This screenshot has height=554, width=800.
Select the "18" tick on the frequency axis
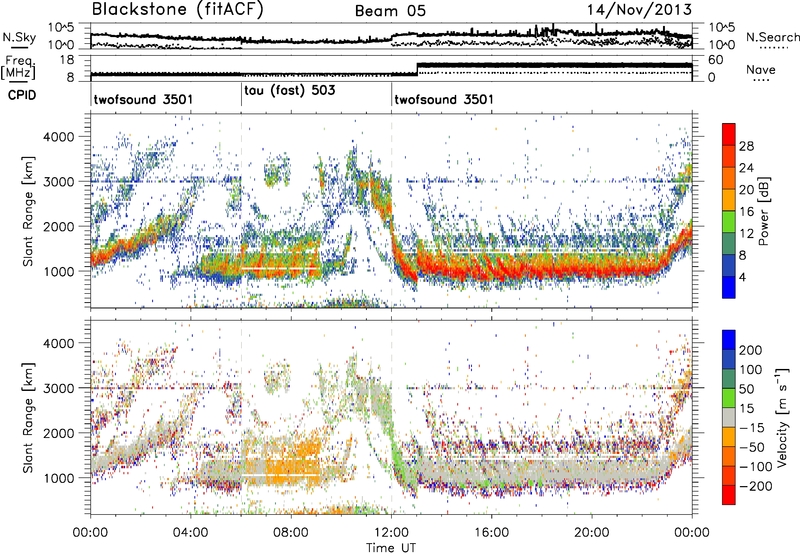[x=67, y=60]
